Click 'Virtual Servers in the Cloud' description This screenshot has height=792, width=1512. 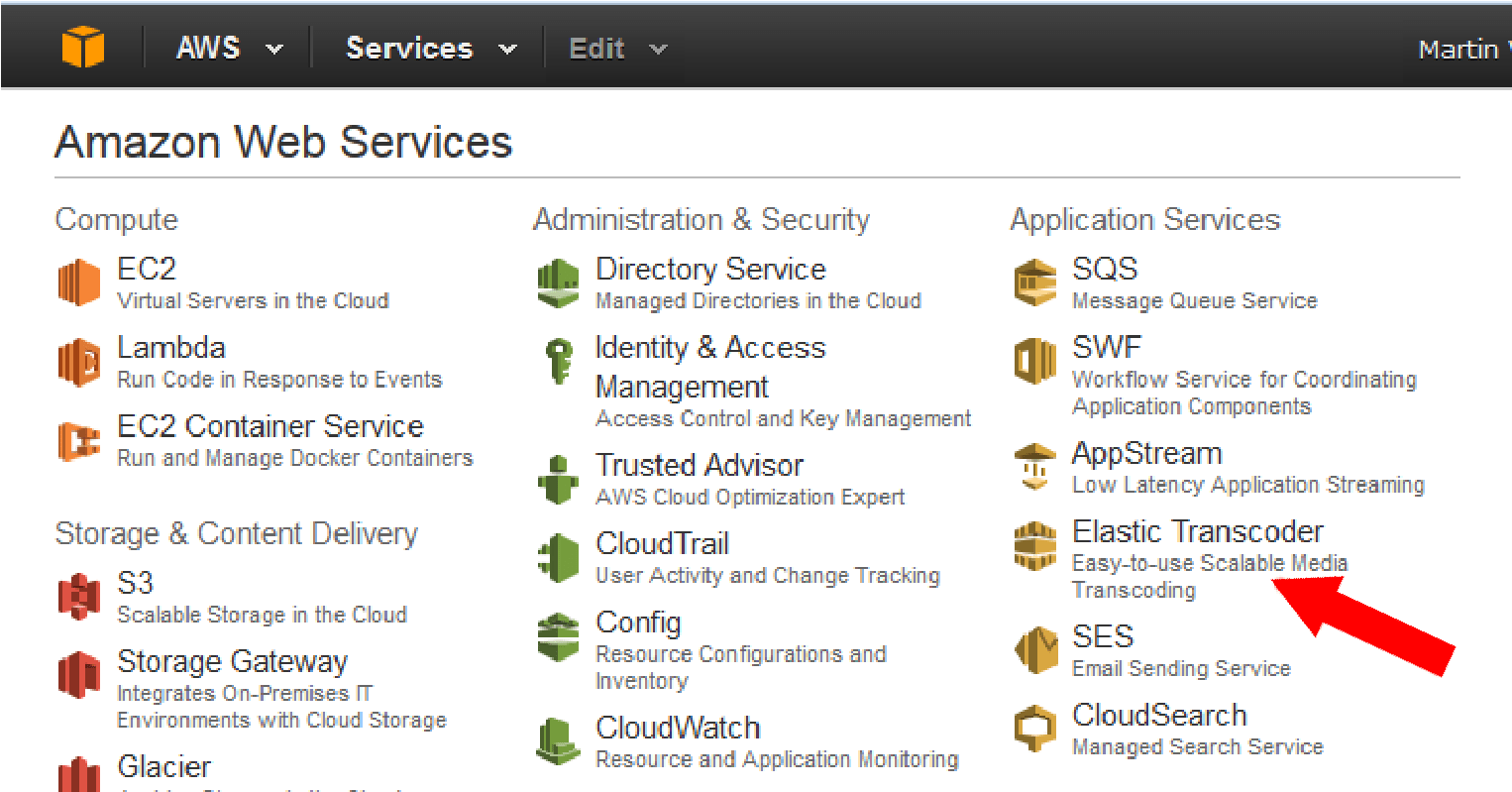253,300
